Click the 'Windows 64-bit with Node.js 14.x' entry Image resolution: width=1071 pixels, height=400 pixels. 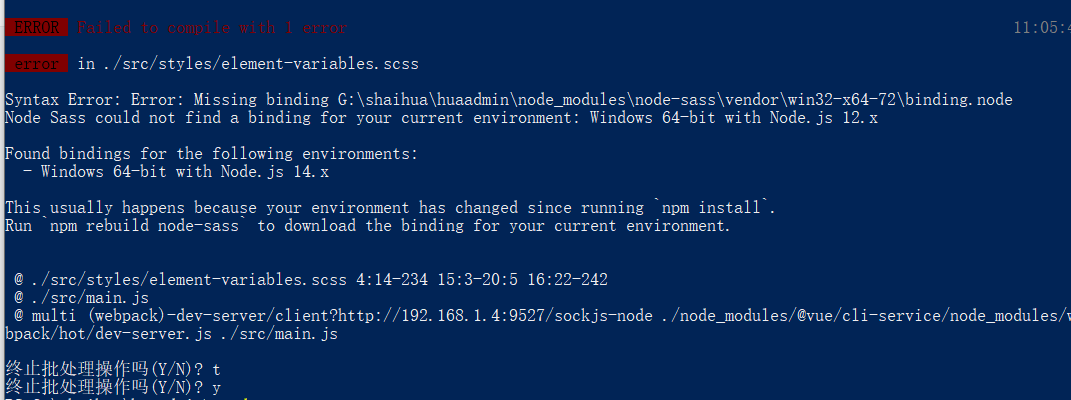tap(184, 171)
